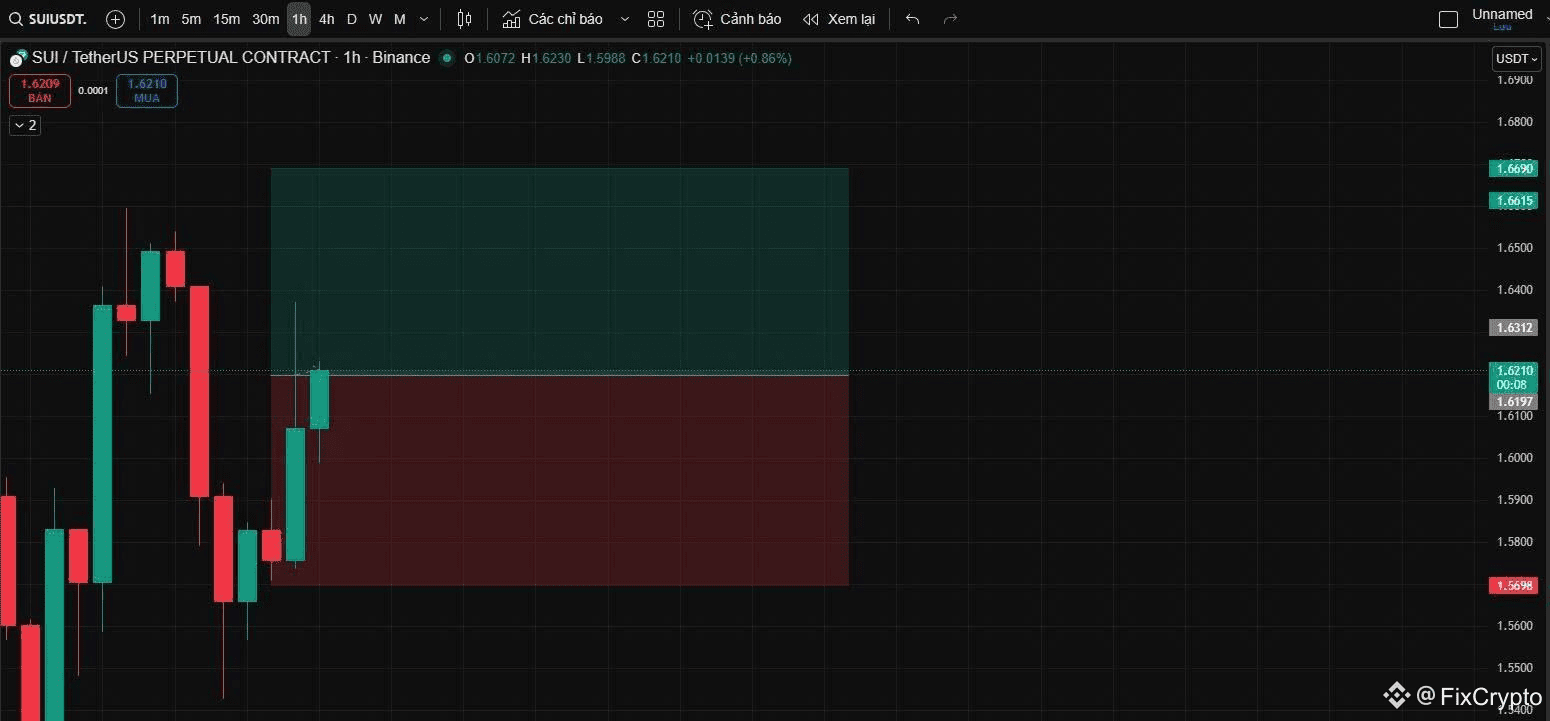Click the red 1.6209 BÁN sell button
This screenshot has height=721, width=1550.
point(40,91)
